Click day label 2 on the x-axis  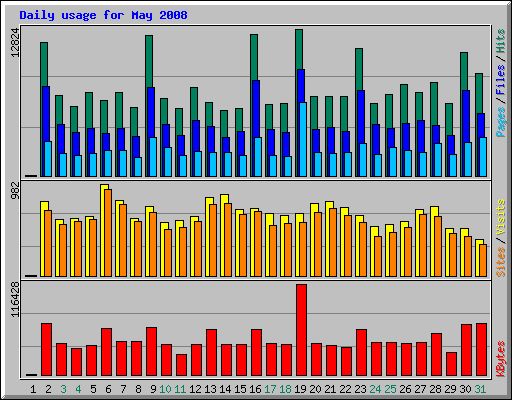coord(48,389)
